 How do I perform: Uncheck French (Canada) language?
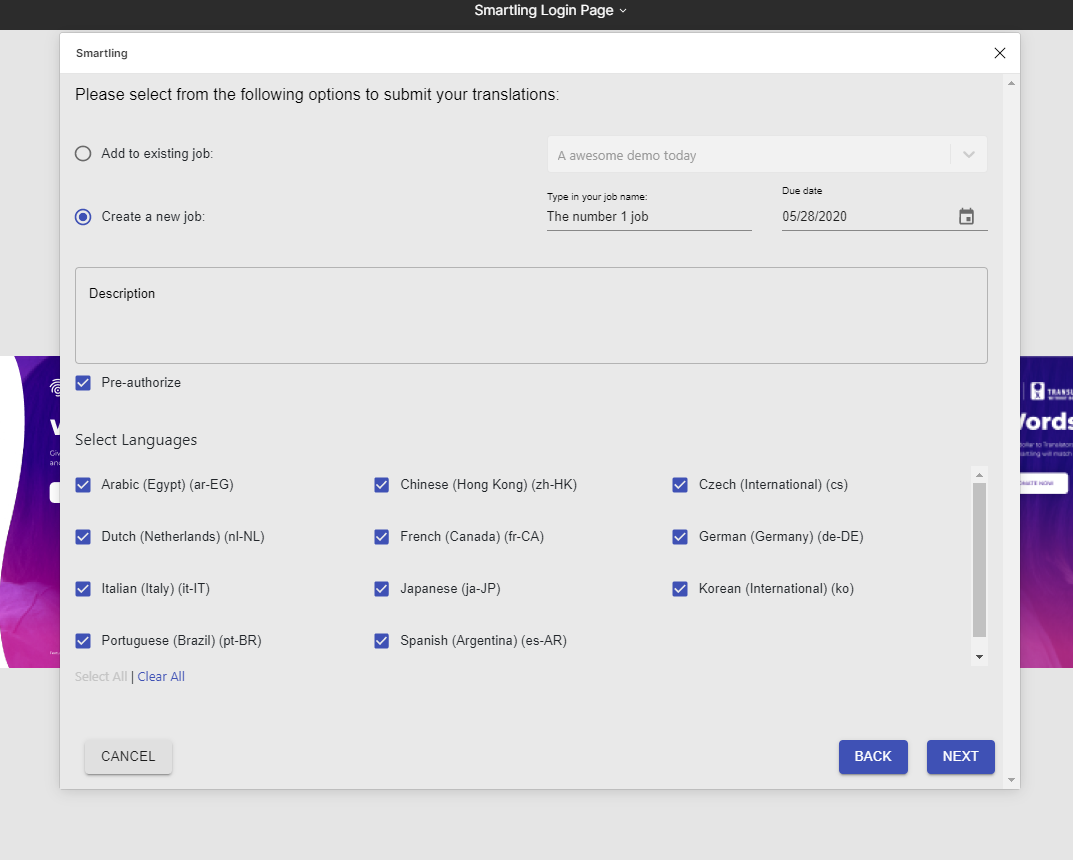(382, 537)
